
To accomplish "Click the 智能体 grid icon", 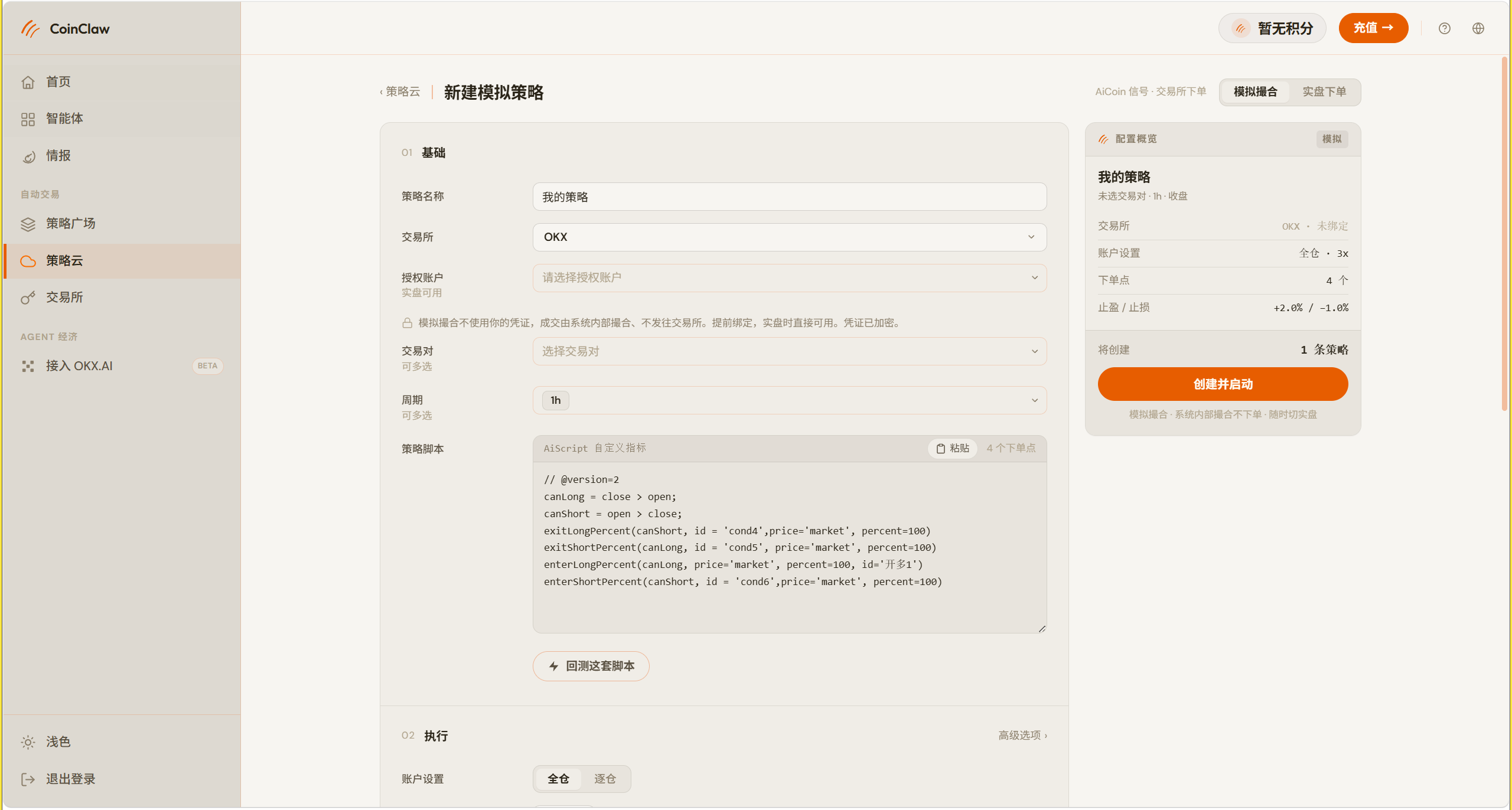I will coord(28,119).
